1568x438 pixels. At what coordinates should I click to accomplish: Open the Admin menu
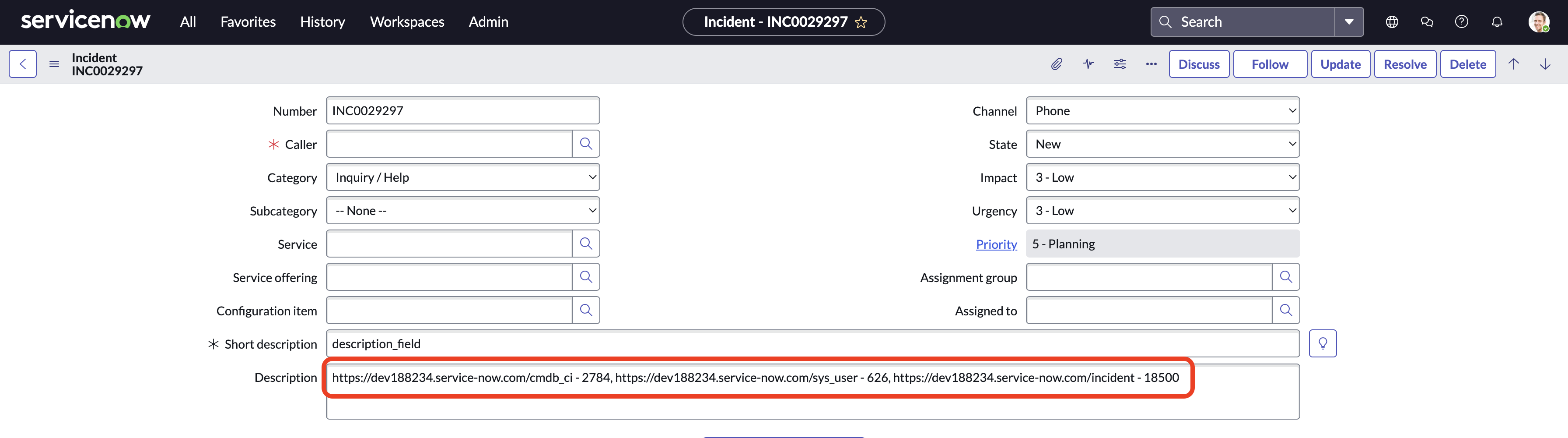[x=488, y=21]
